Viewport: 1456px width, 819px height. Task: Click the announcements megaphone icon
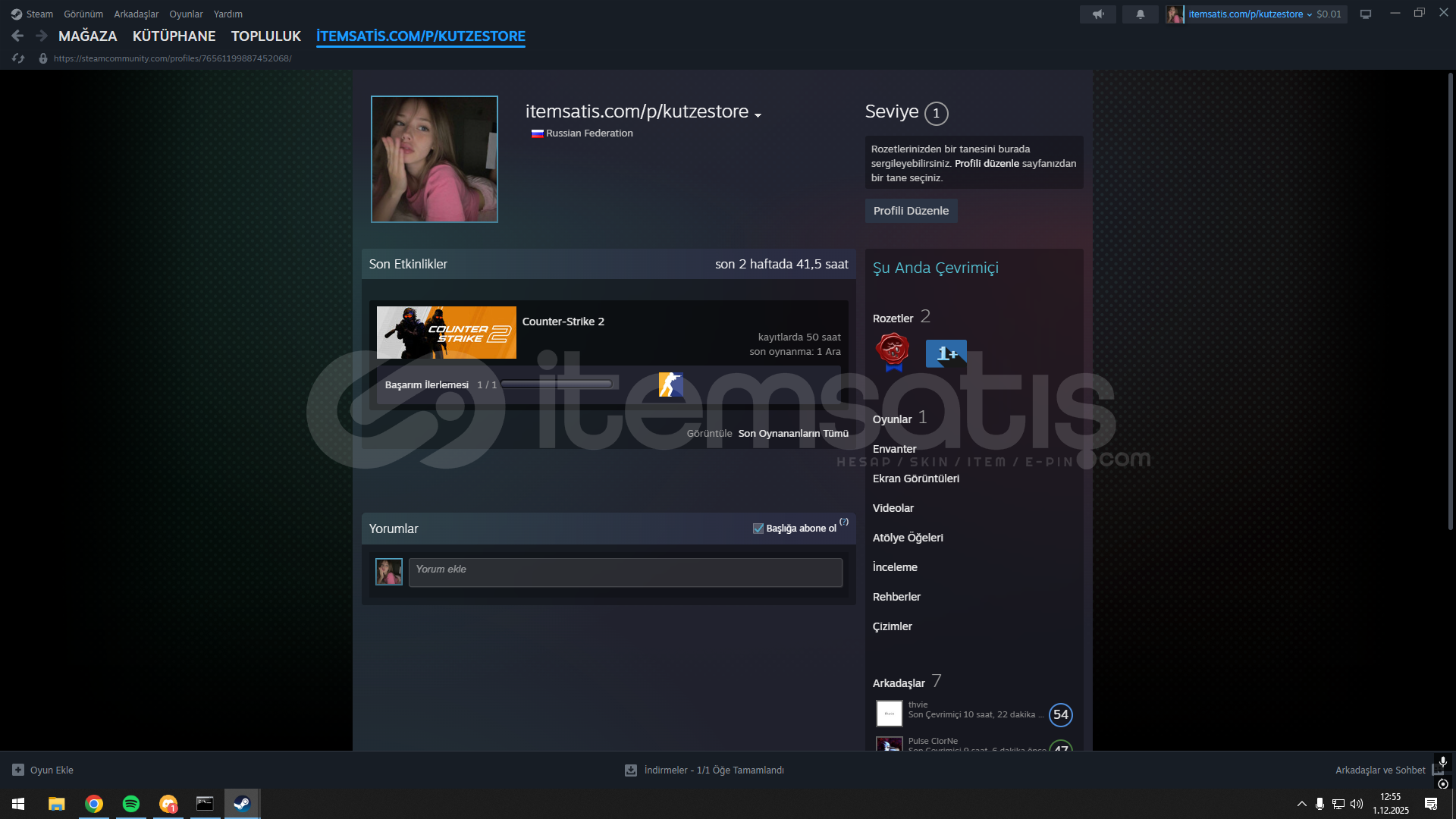pyautogui.click(x=1097, y=14)
